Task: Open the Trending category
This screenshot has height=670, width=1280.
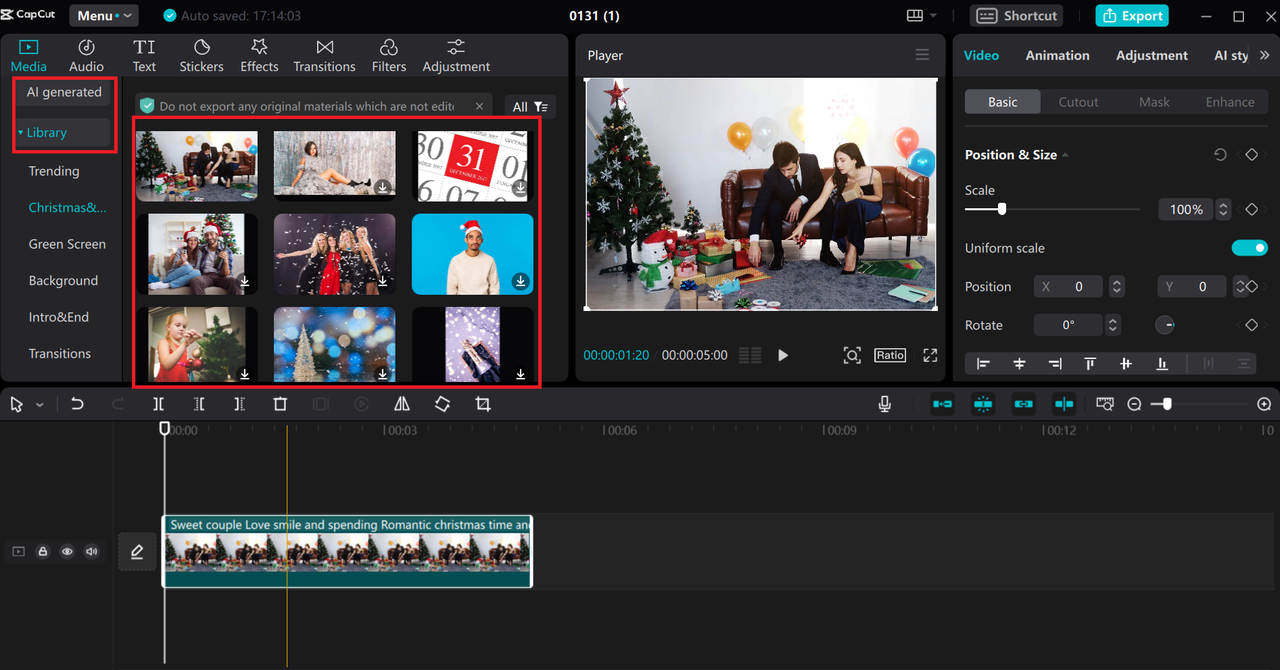Action: click(54, 171)
